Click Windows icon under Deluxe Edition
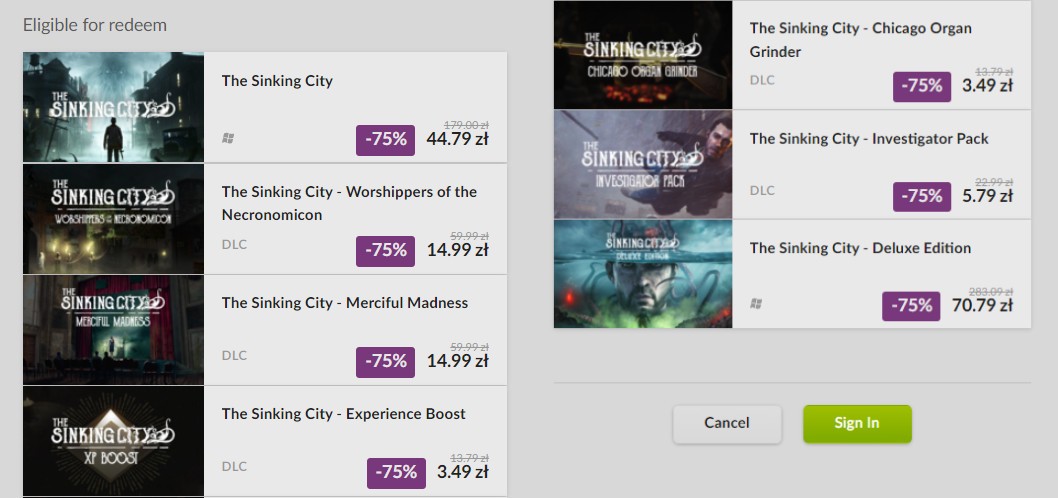This screenshot has height=498, width=1058. 756,304
